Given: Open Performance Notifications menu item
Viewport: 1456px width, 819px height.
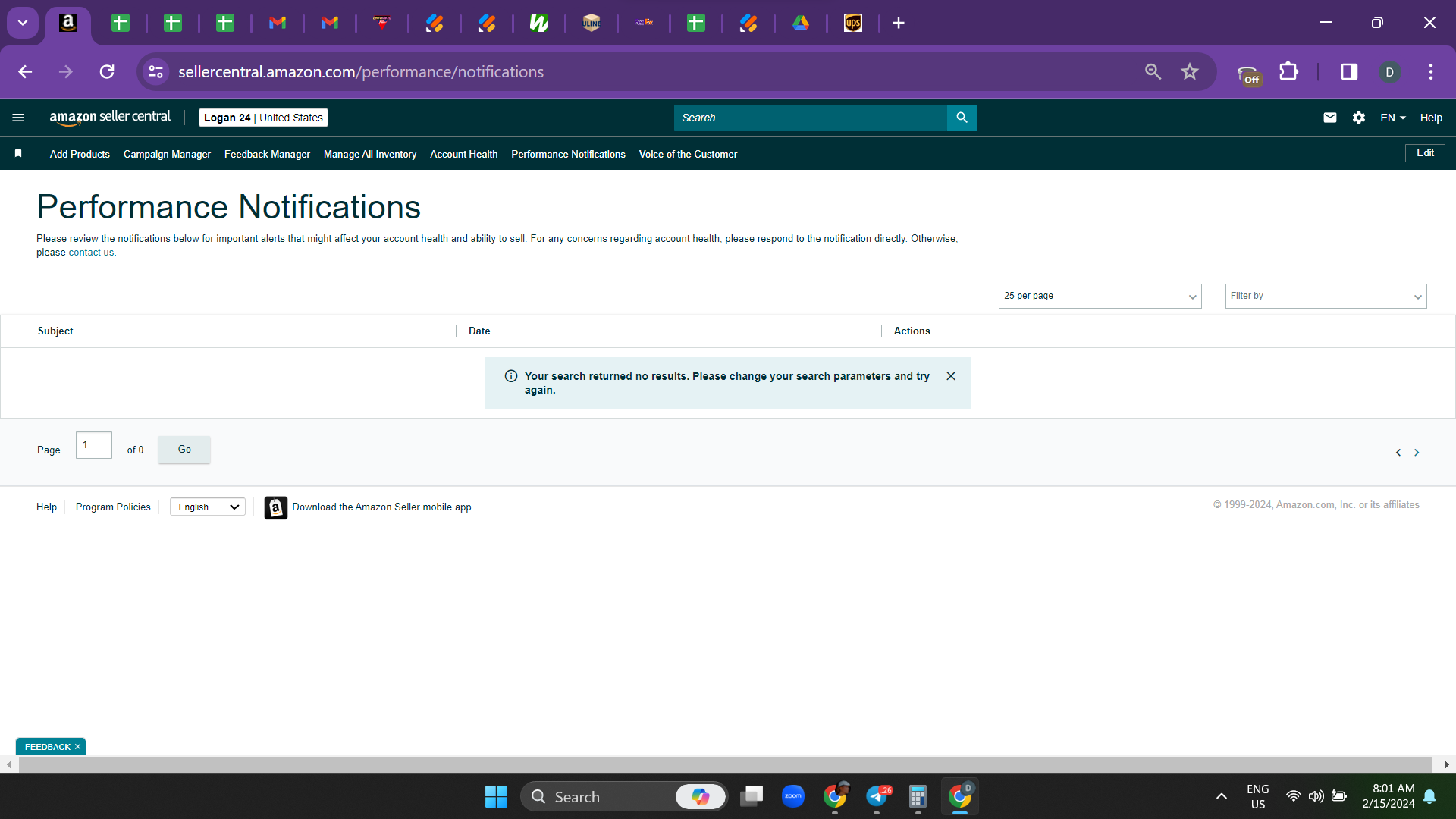Looking at the screenshot, I should pos(568,154).
